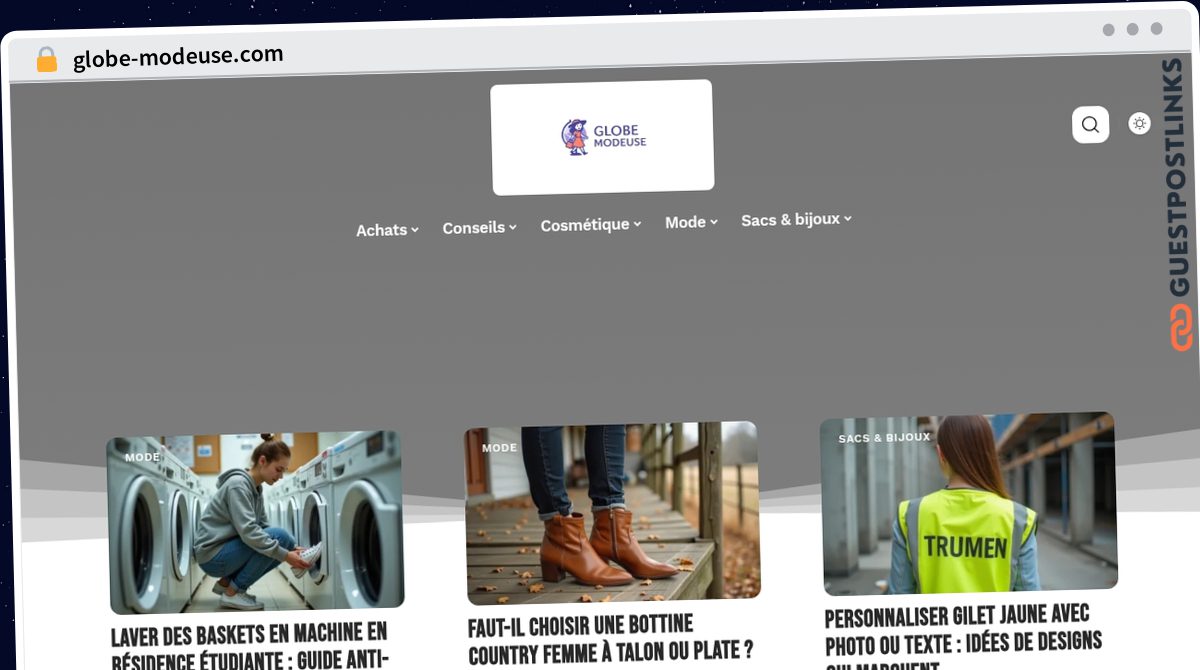Expand the chevron next to Cosmétique
1200x670 pixels.
[x=637, y=224]
